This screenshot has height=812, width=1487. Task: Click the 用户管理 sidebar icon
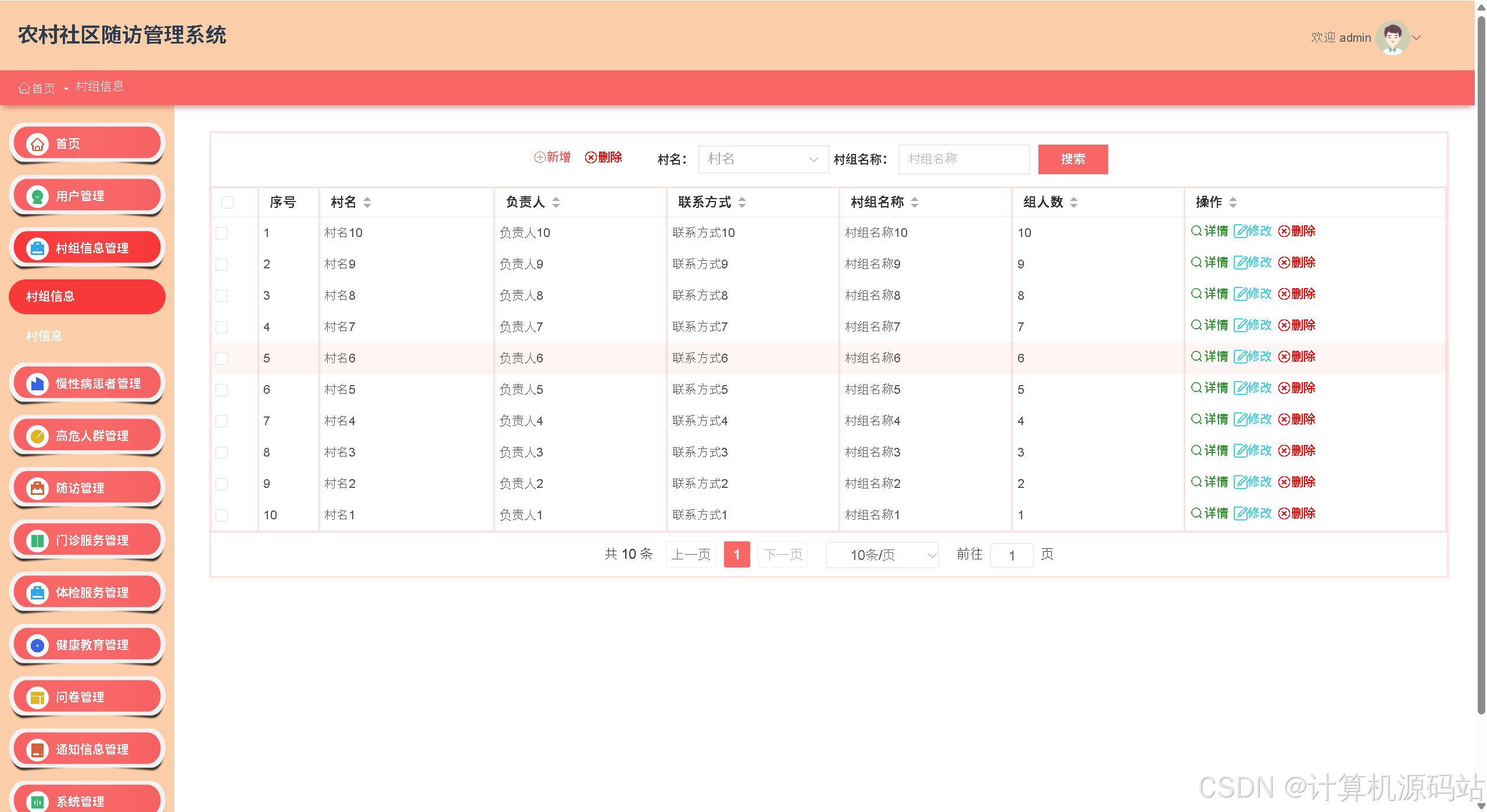[x=37, y=196]
